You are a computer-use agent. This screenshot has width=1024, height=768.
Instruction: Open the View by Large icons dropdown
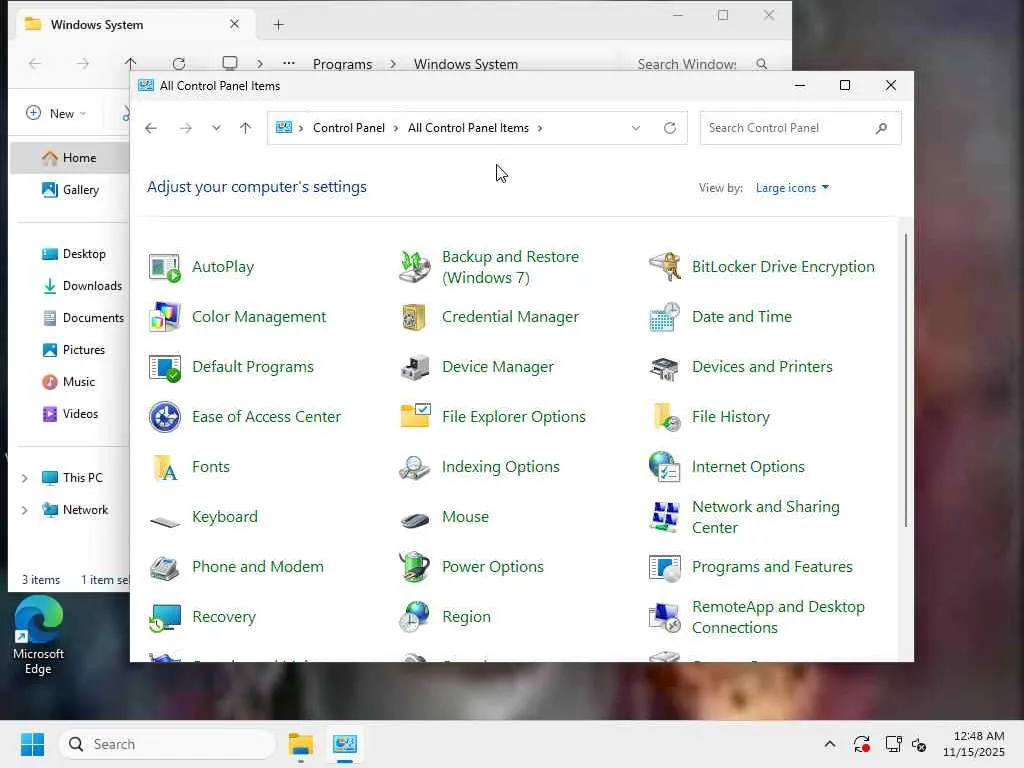coord(792,188)
